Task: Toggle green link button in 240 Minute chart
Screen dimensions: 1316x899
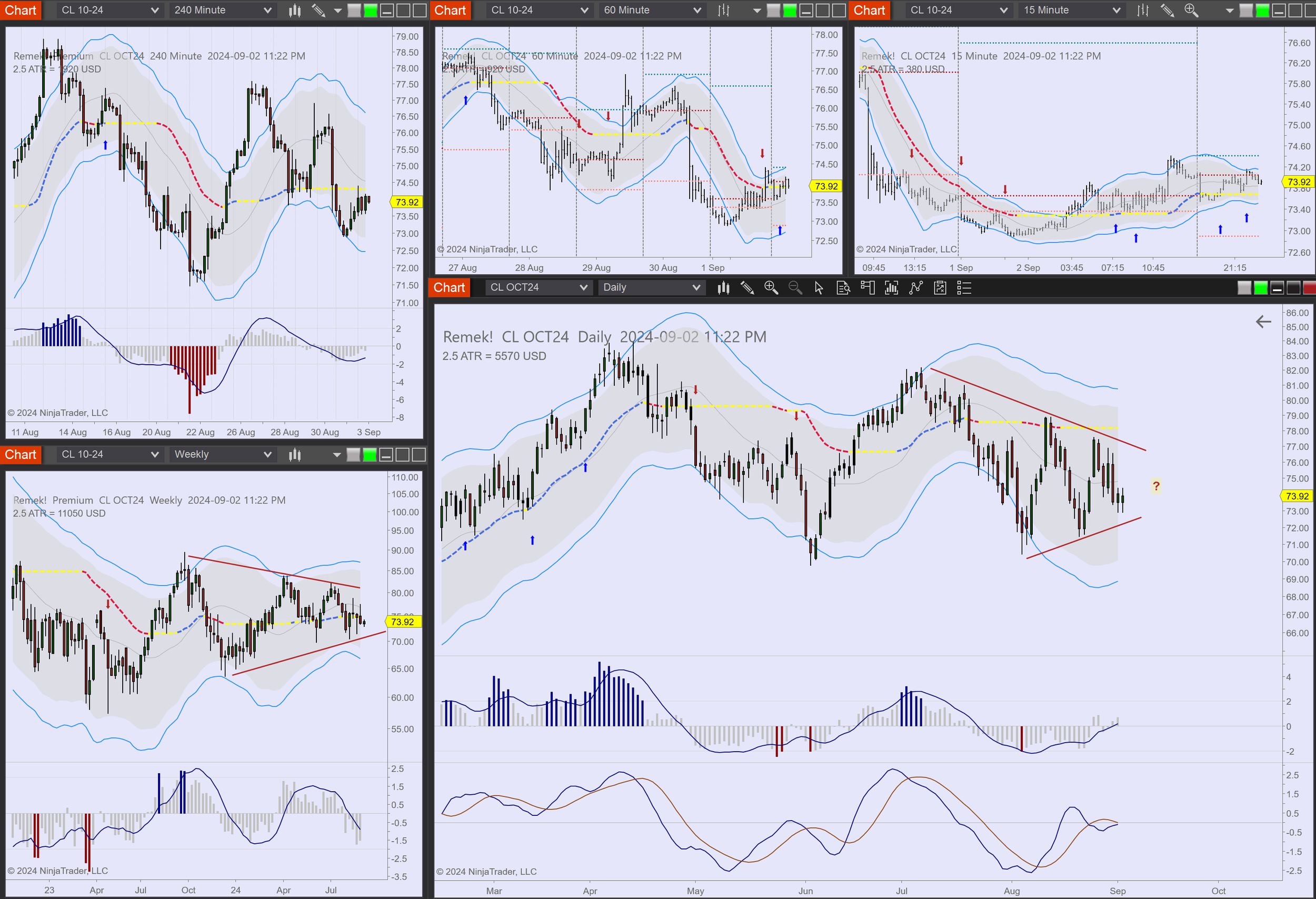Action: (371, 10)
